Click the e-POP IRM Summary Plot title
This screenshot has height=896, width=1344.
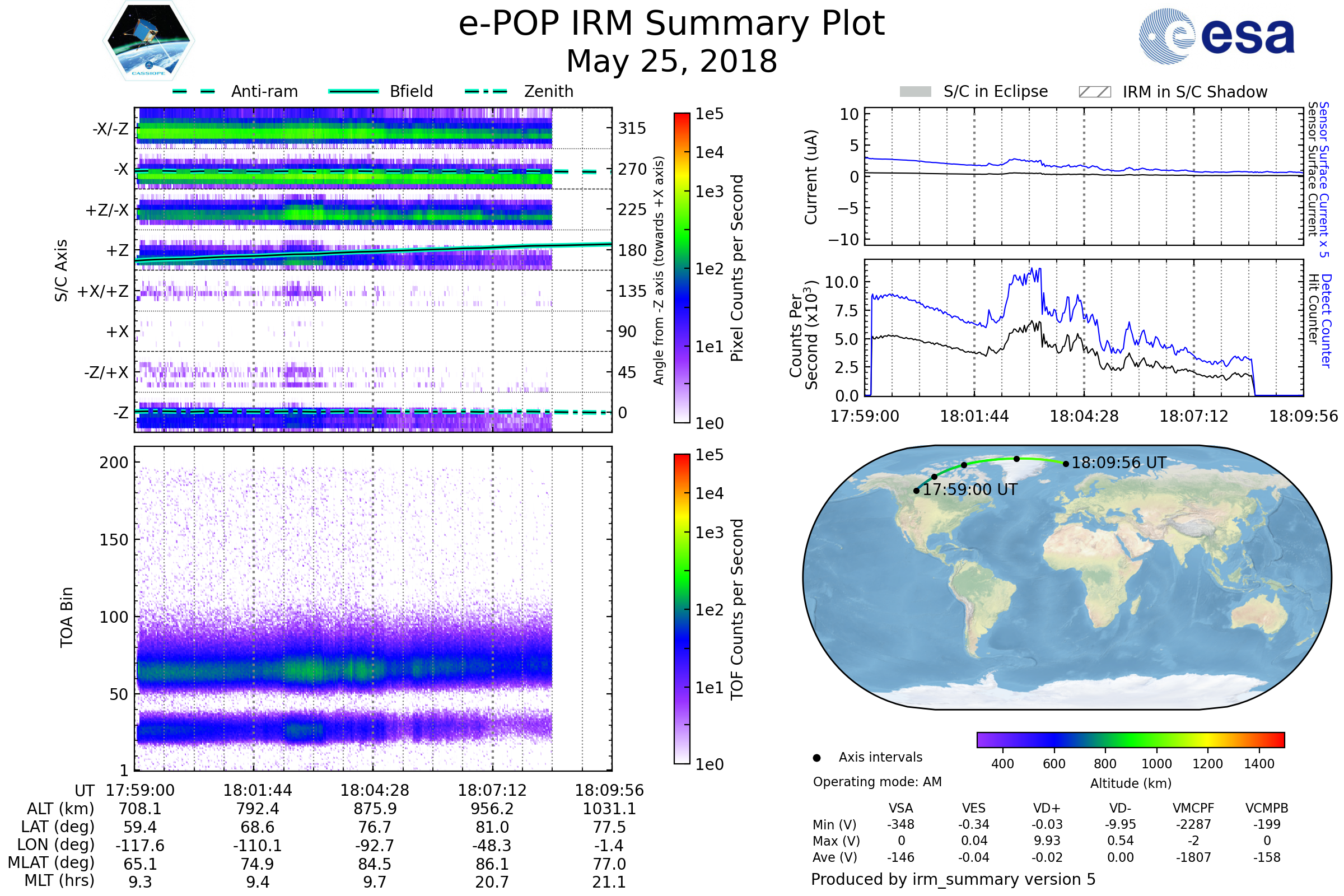click(x=671, y=24)
